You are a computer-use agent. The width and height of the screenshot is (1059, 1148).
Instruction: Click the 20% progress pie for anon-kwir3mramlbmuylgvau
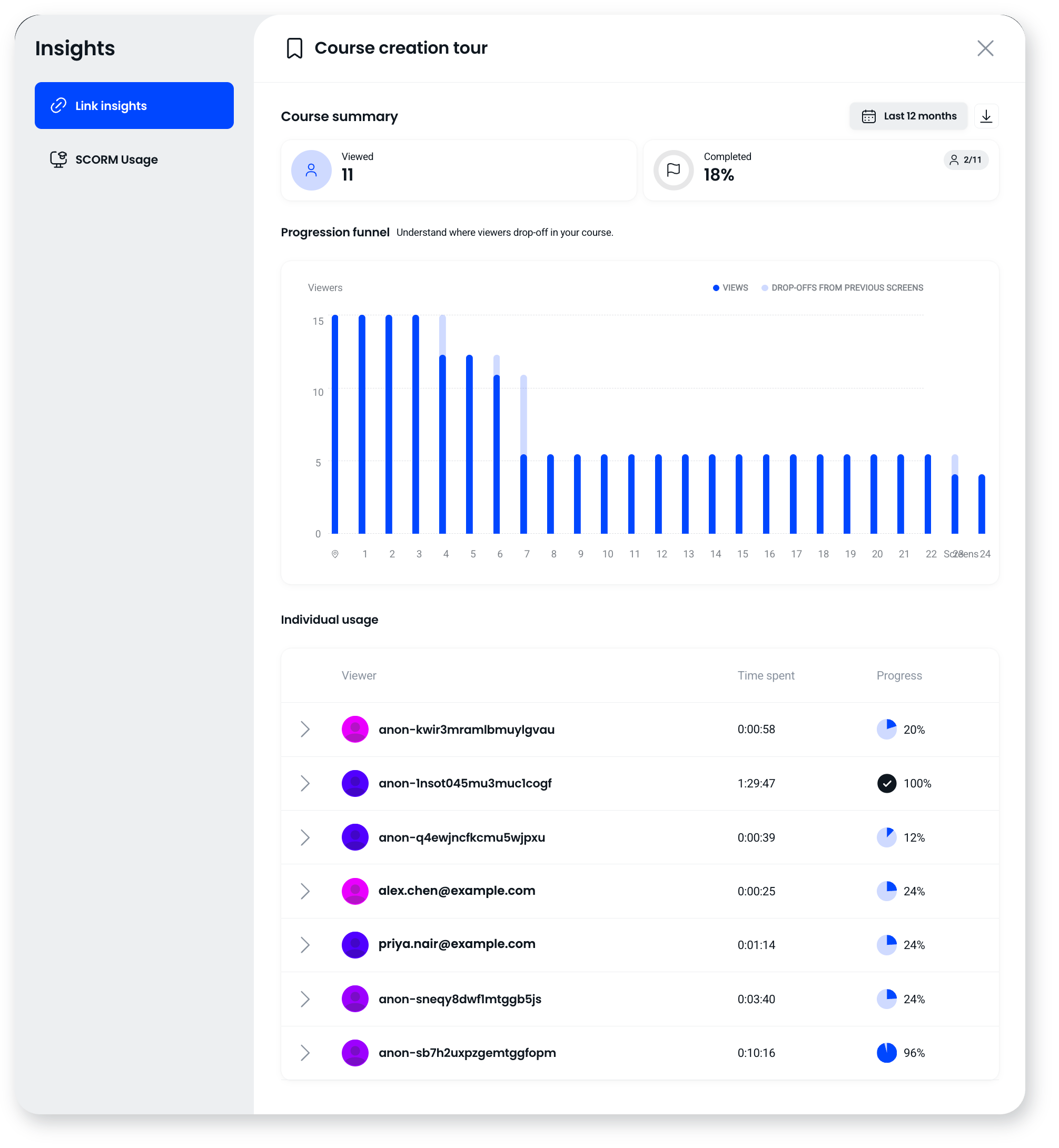tap(886, 729)
